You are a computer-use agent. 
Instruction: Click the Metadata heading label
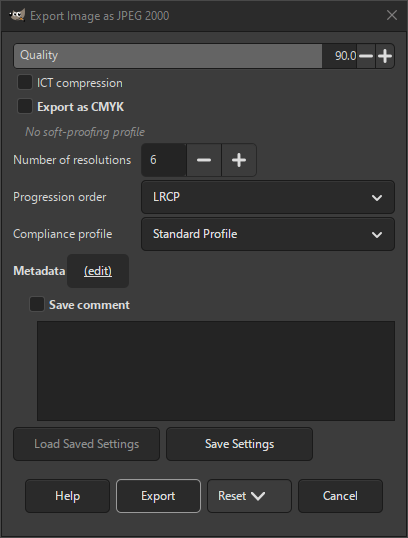39,271
